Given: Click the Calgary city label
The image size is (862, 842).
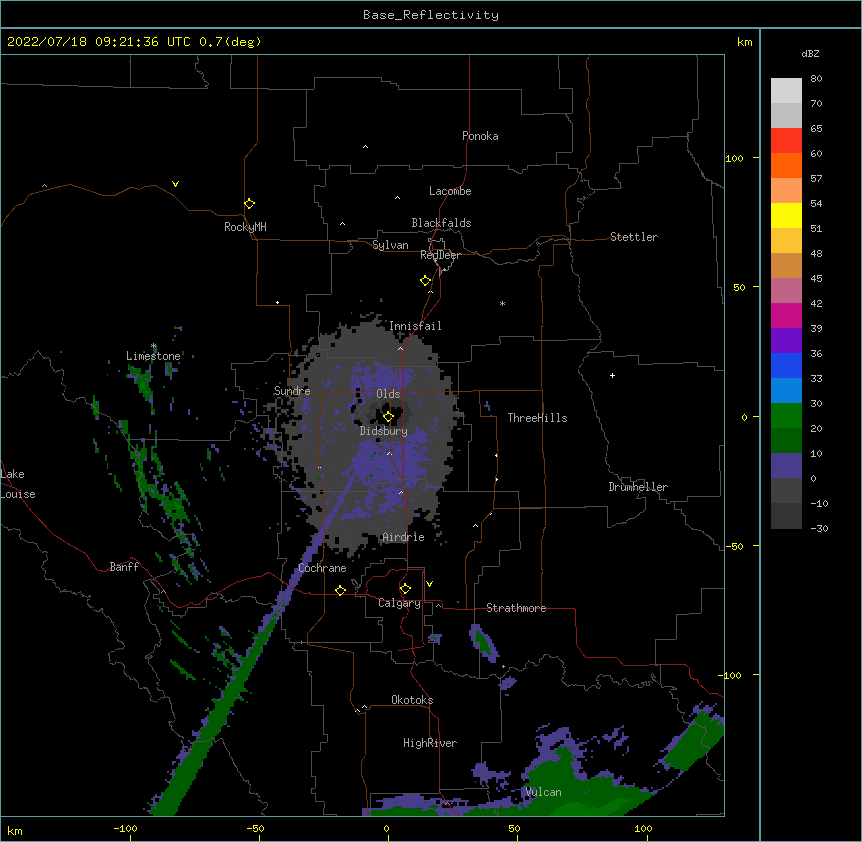Looking at the screenshot, I should click(399, 603).
